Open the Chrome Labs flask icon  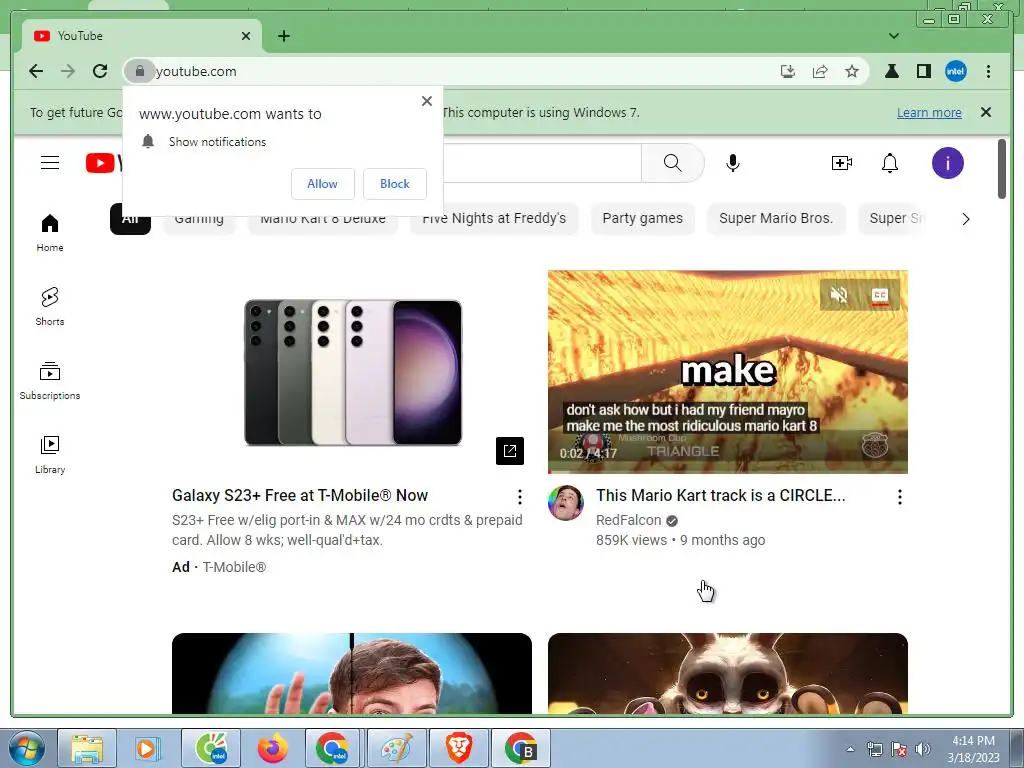891,71
